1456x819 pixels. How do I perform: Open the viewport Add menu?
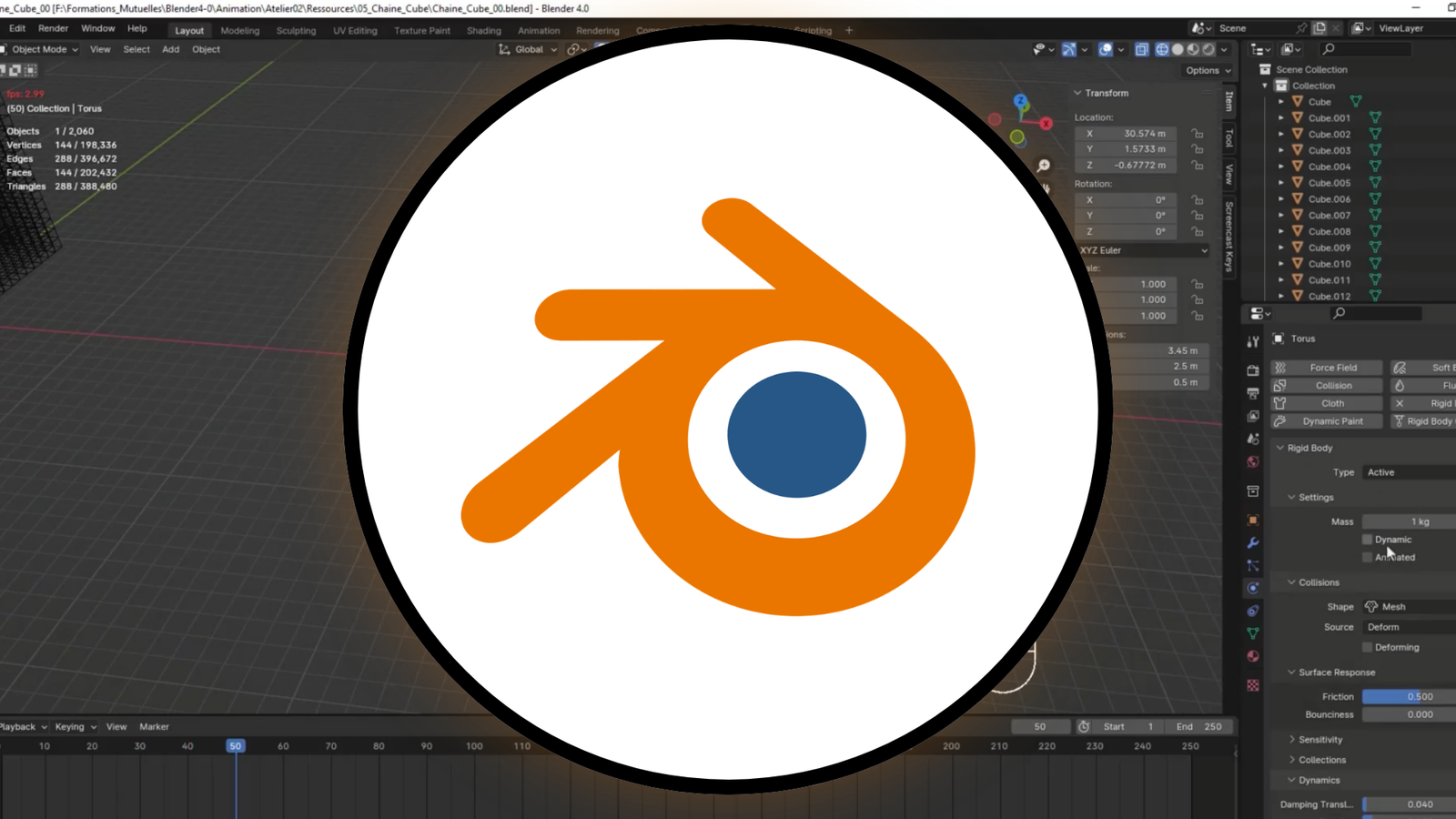[x=170, y=49]
